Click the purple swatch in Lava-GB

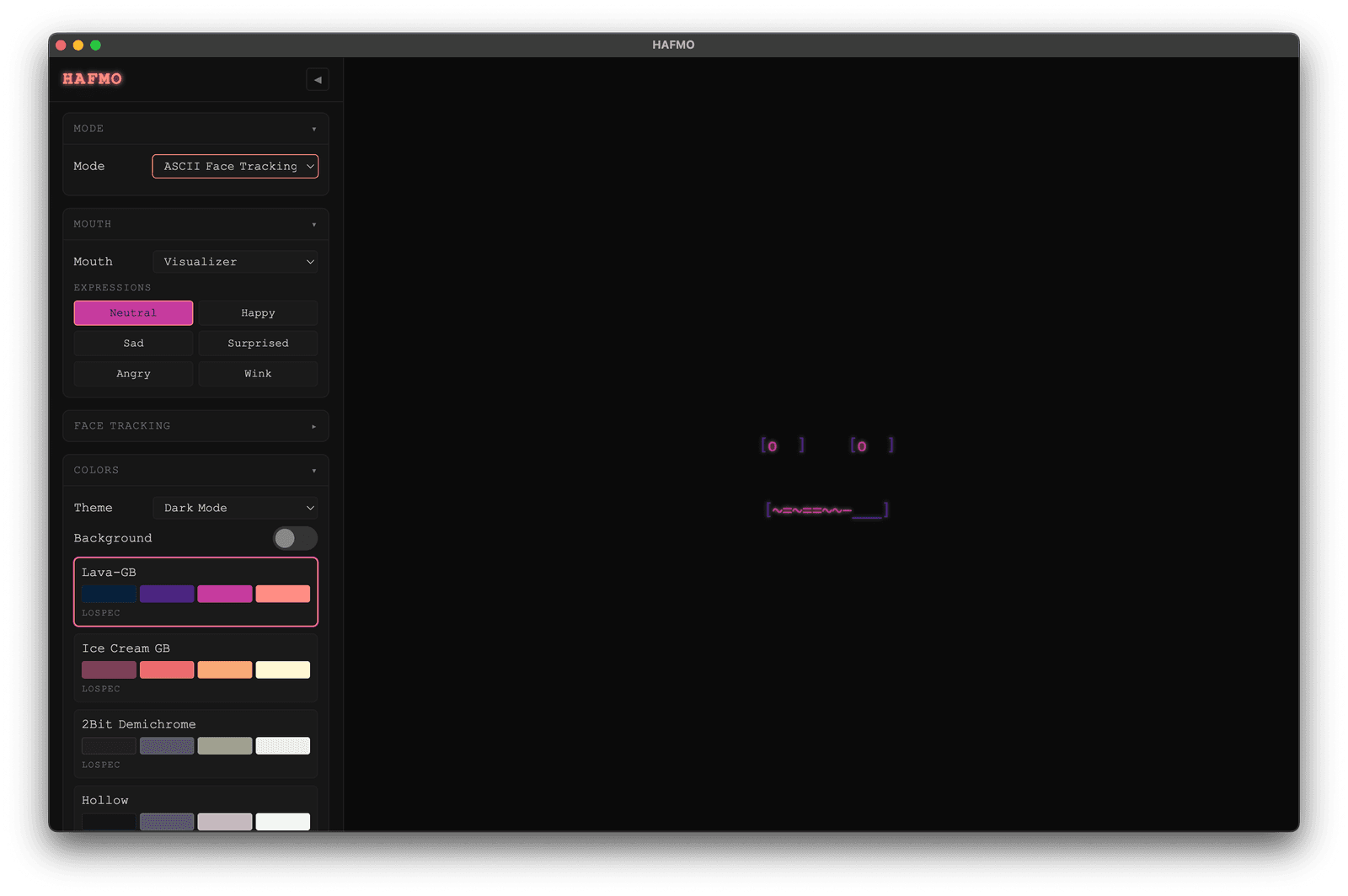click(167, 594)
